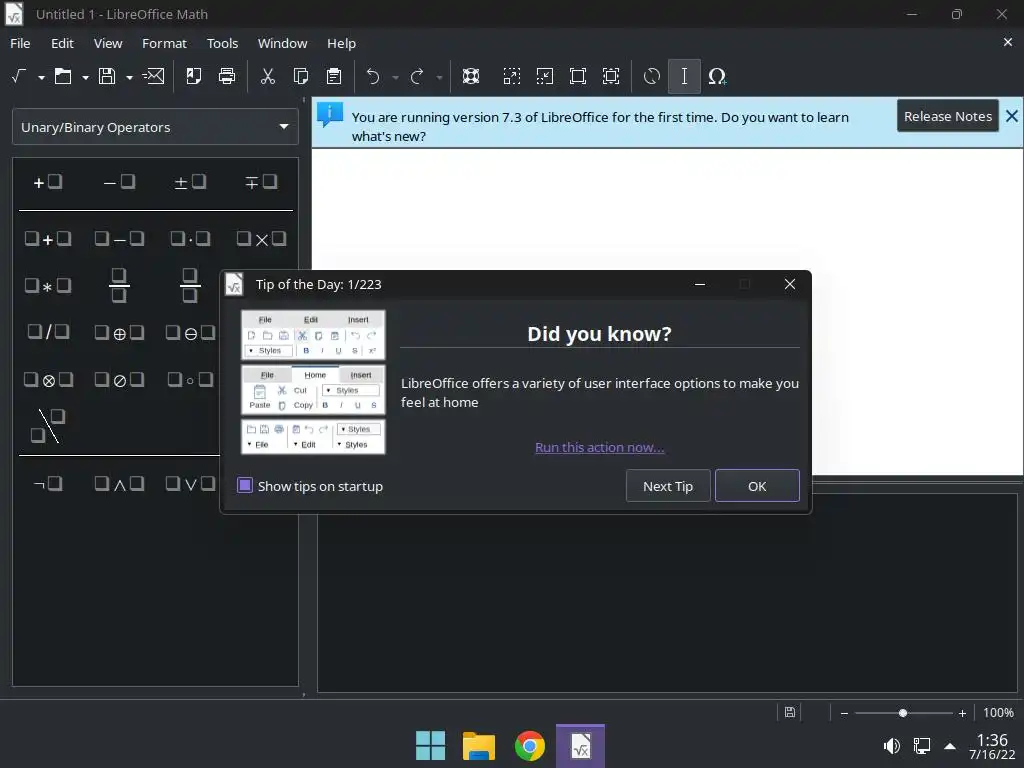Click the Attach to email icon
The width and height of the screenshot is (1024, 768).
click(x=153, y=76)
